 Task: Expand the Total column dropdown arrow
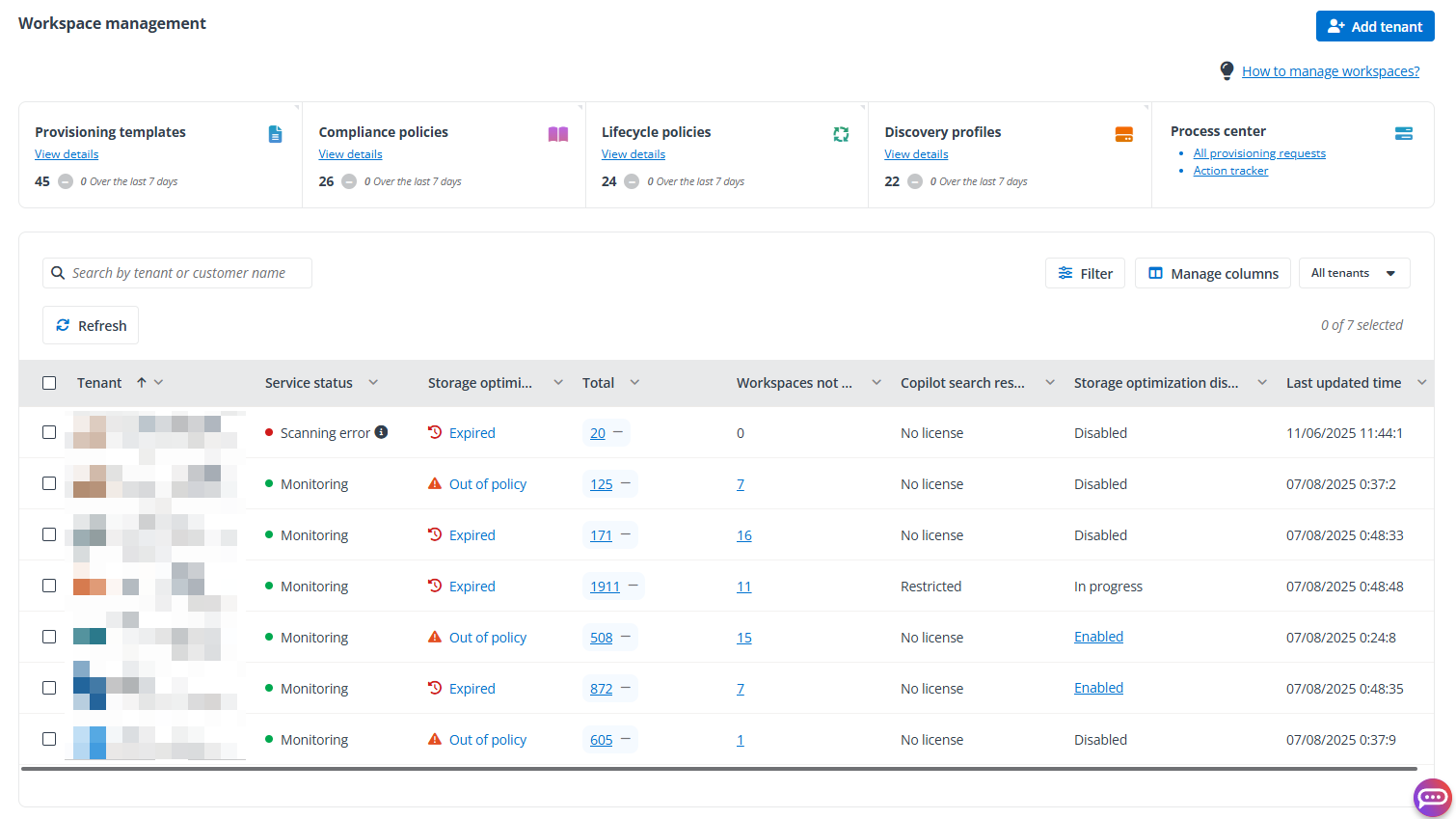(634, 382)
